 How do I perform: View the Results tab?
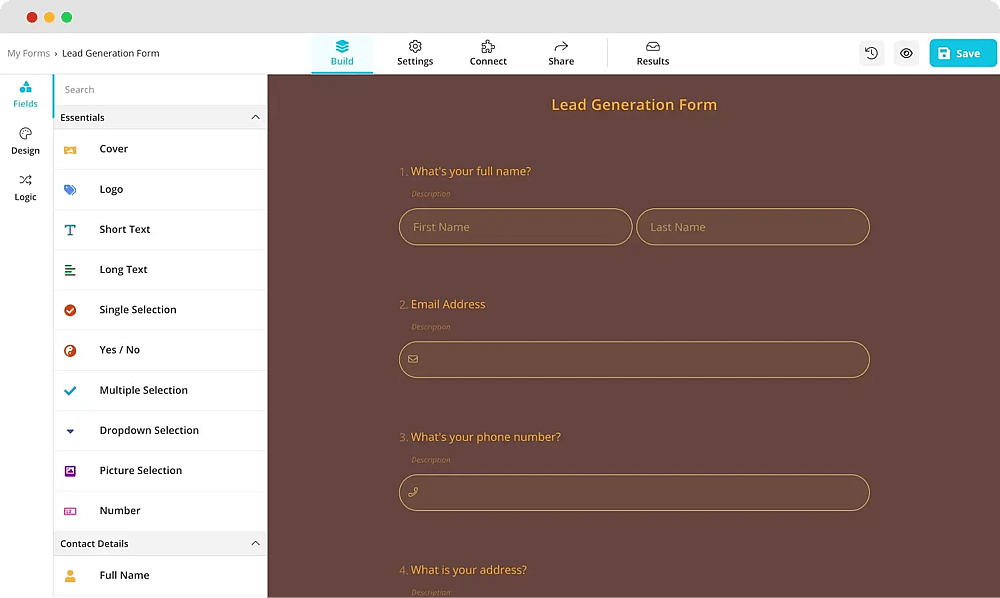pos(652,54)
